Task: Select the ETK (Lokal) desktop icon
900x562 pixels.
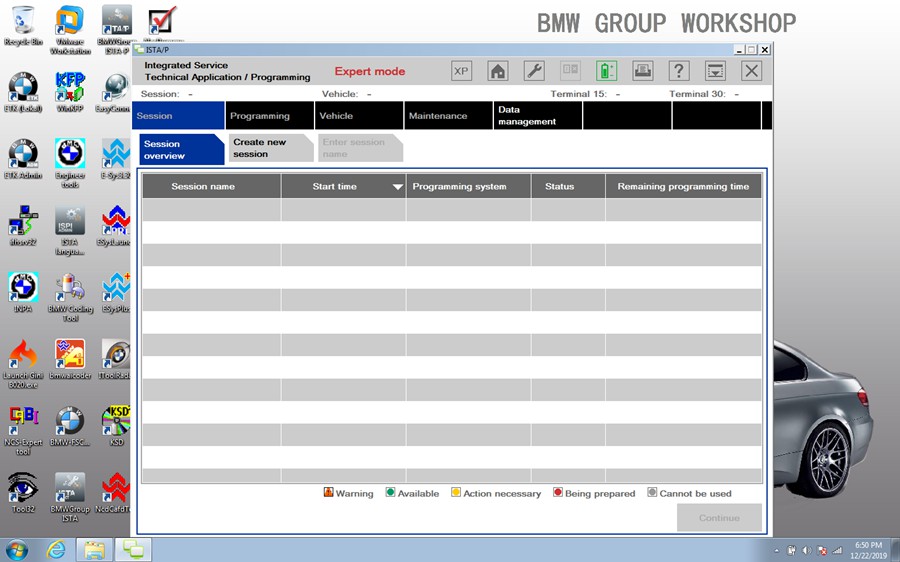Action: coord(23,92)
